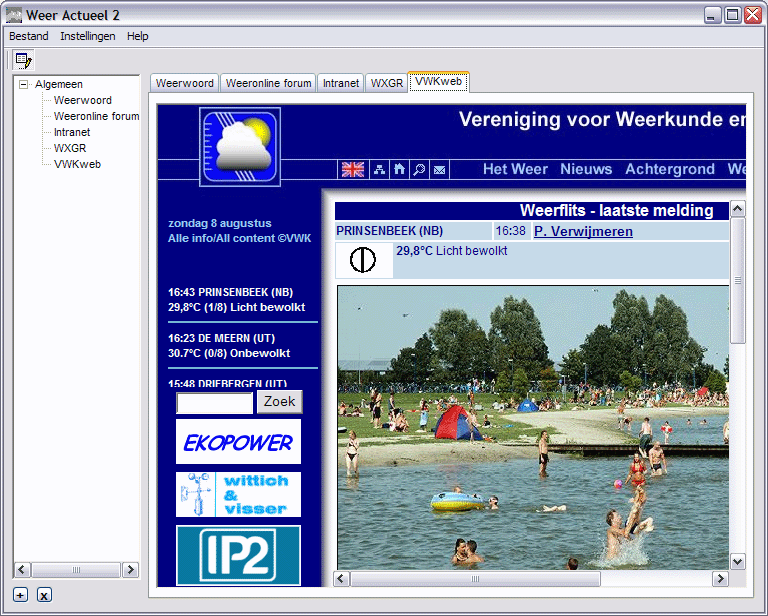This screenshot has height=616, width=768.
Task: Click the x remove button at bottom left
Action: pyautogui.click(x=44, y=595)
